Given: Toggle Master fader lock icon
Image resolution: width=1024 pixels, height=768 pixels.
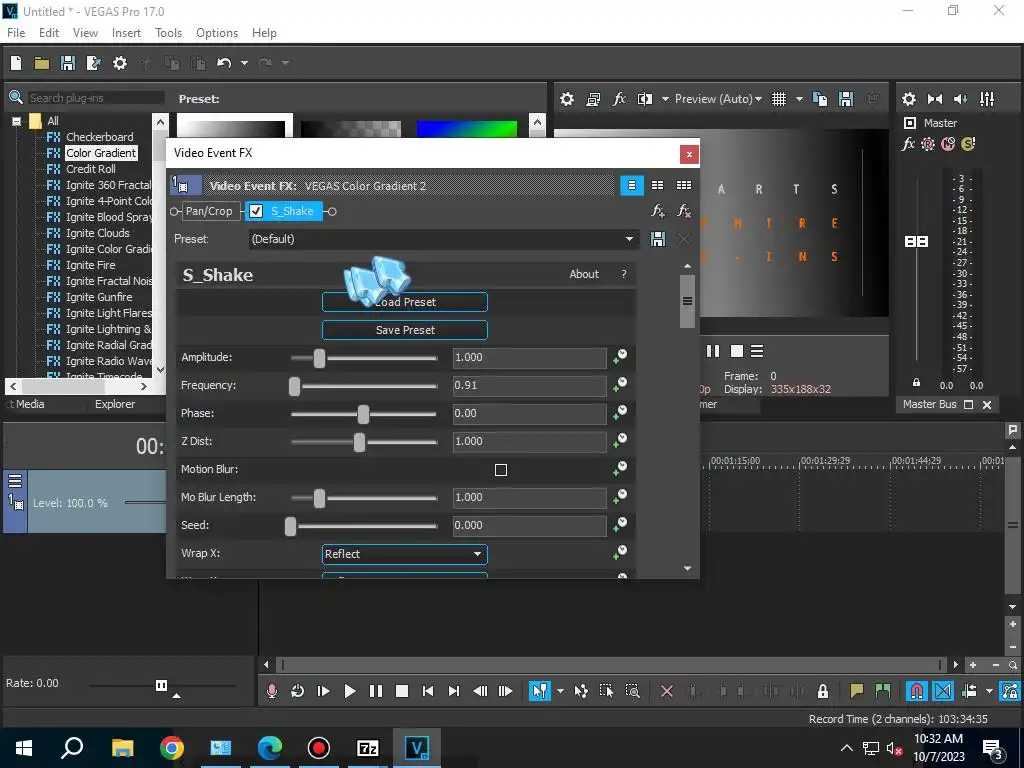Looking at the screenshot, I should point(916,383).
